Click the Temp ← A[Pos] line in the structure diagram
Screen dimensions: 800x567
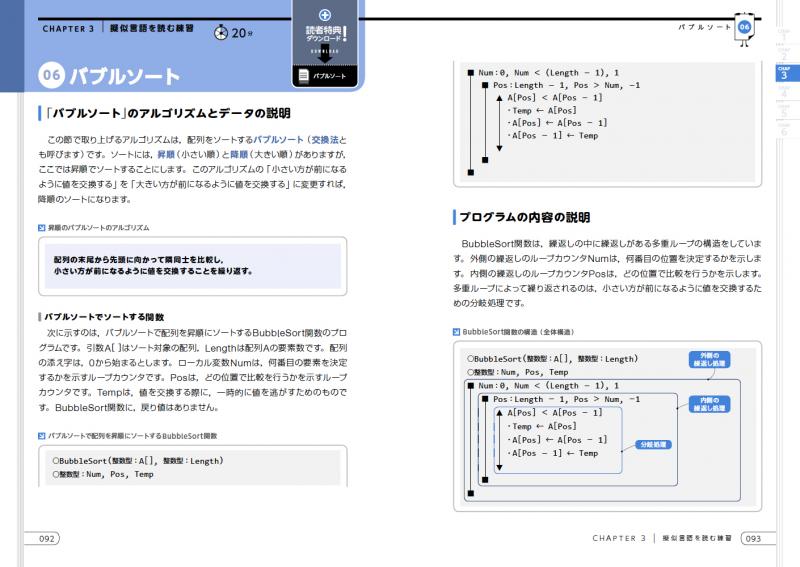coord(542,426)
